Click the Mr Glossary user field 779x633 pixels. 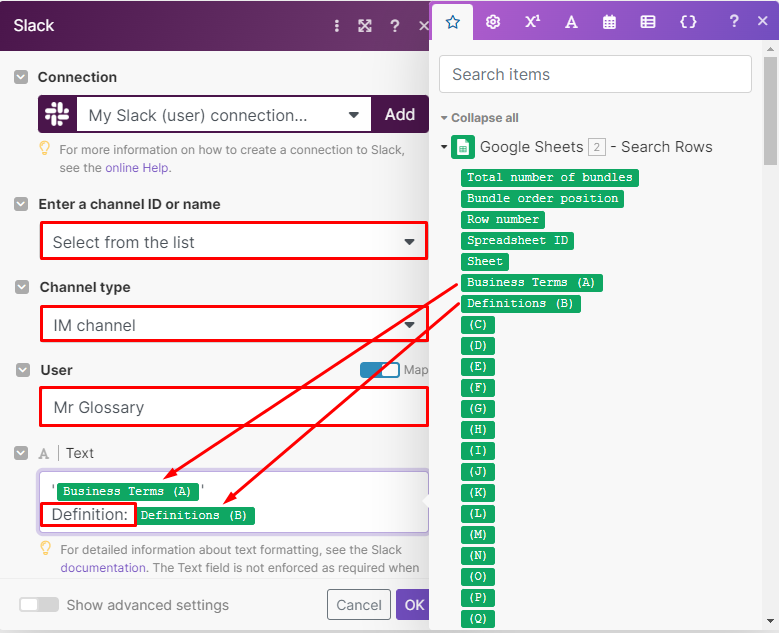pos(234,407)
